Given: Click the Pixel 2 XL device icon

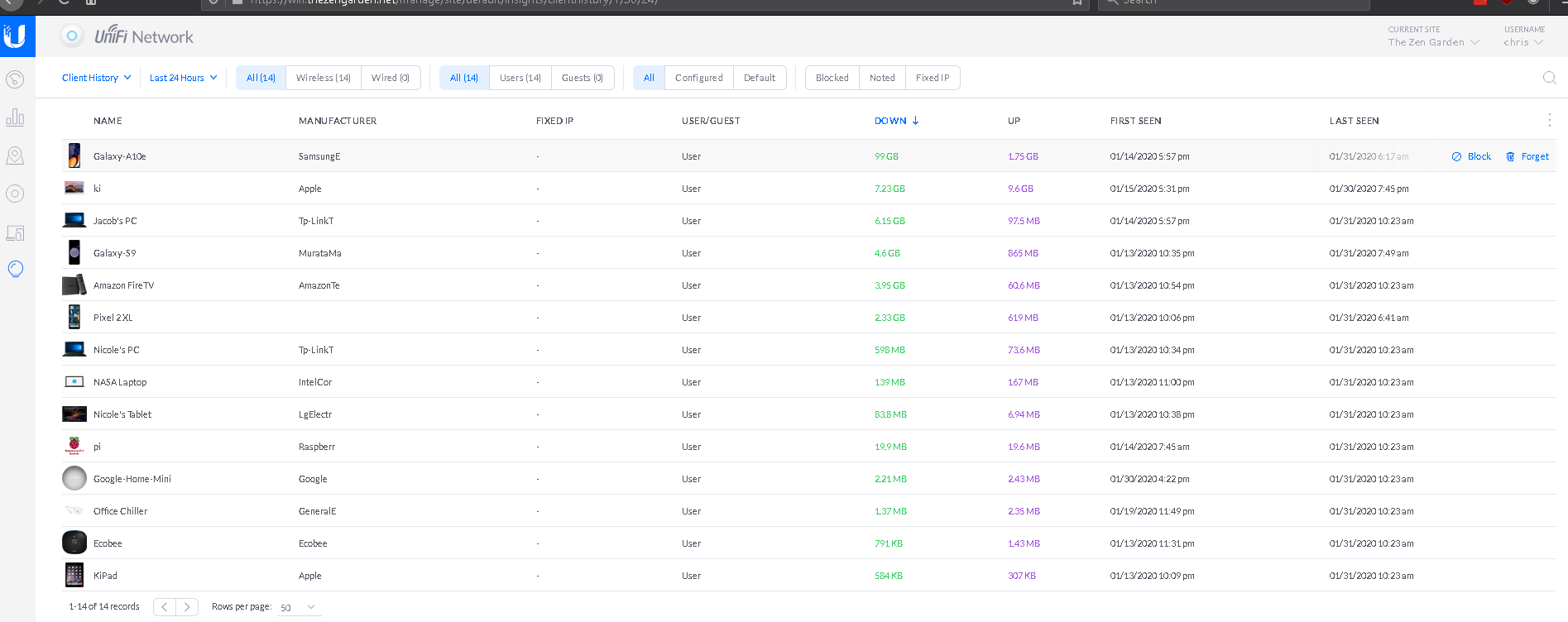Looking at the screenshot, I should [x=74, y=317].
